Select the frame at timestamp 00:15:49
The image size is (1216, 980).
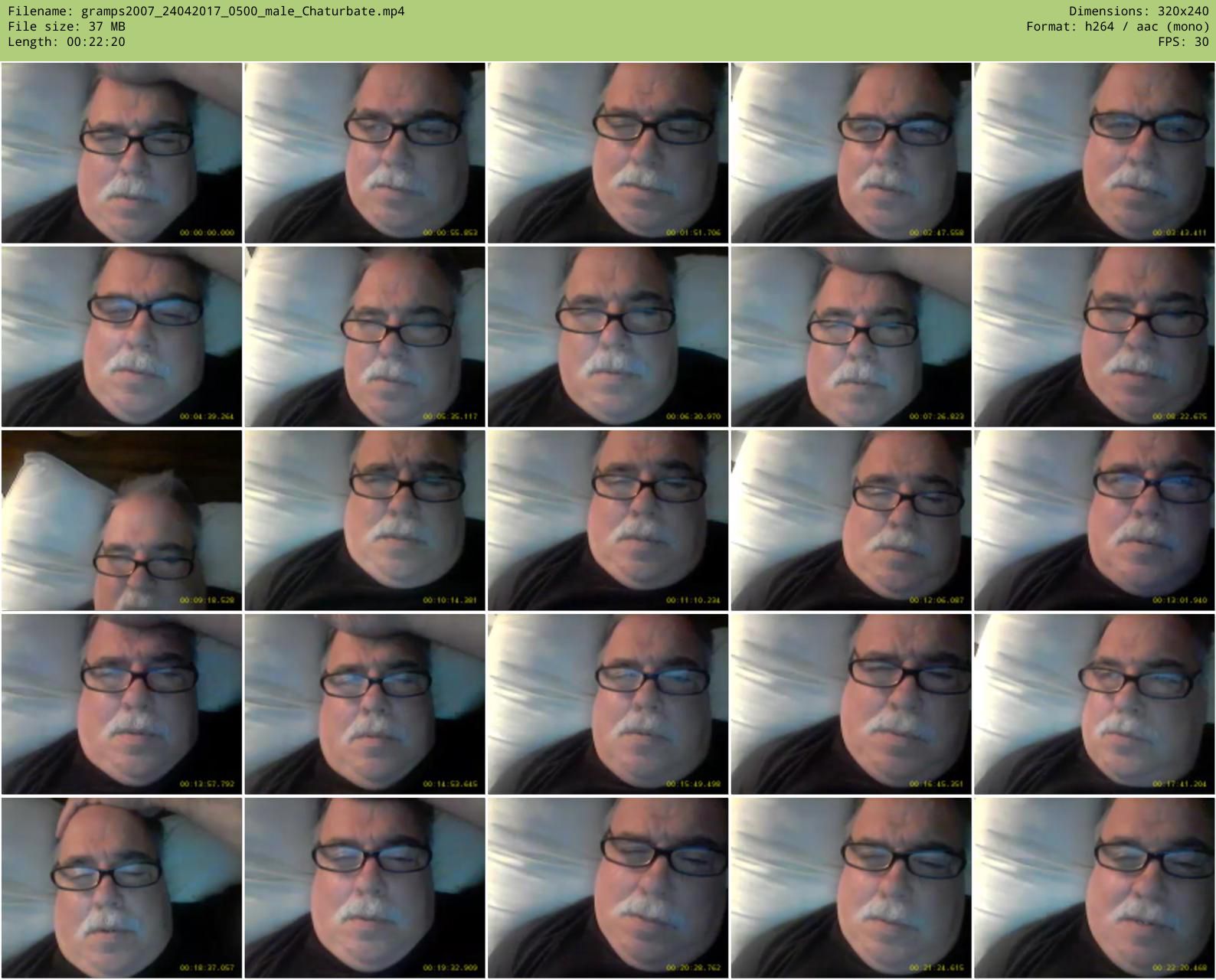[608, 704]
